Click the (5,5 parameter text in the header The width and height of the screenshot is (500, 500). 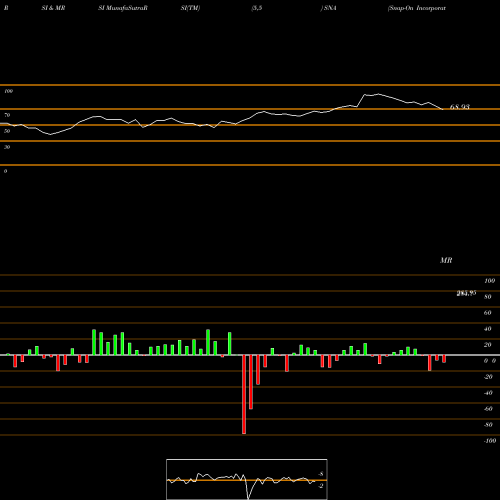[257, 8]
